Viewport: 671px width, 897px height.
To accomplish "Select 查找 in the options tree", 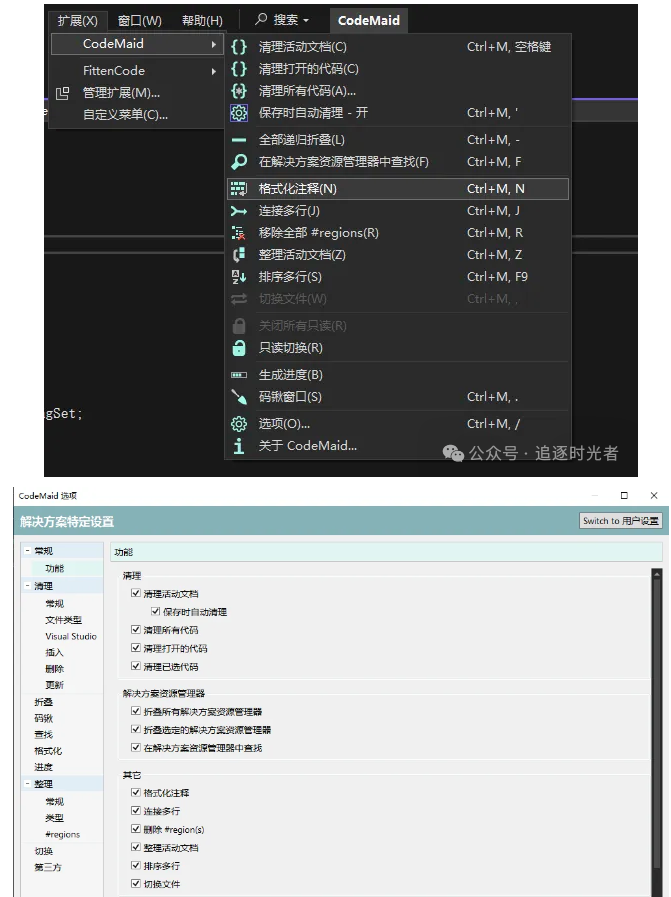I will (43, 735).
